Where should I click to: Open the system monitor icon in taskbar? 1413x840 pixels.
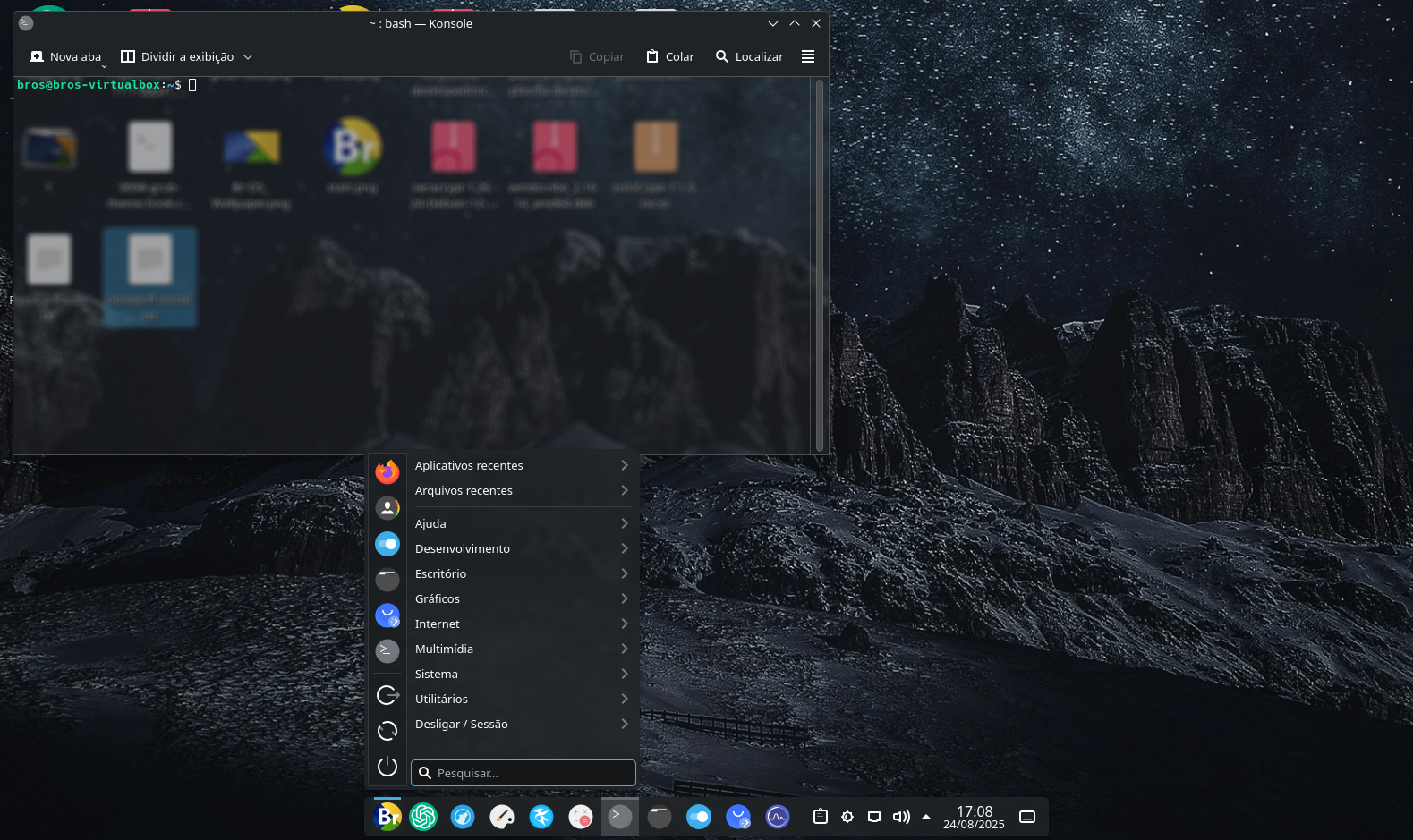778,817
